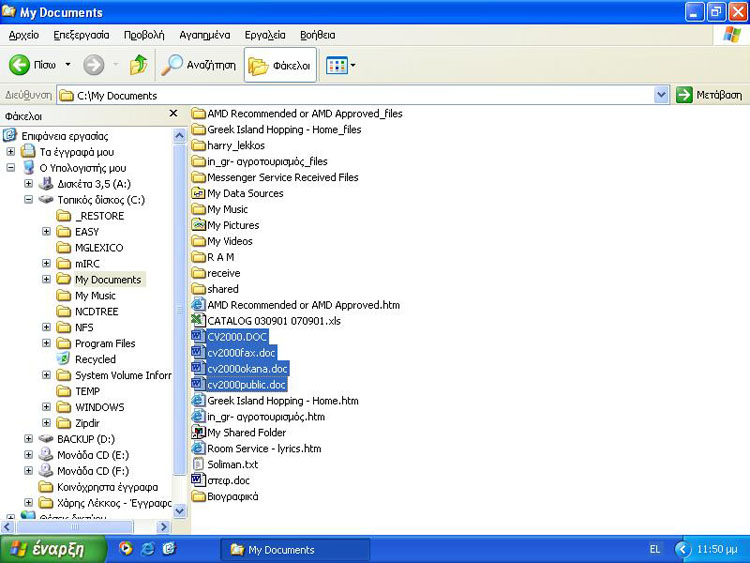Select the Soliman.txt text file icon

(x=199, y=464)
